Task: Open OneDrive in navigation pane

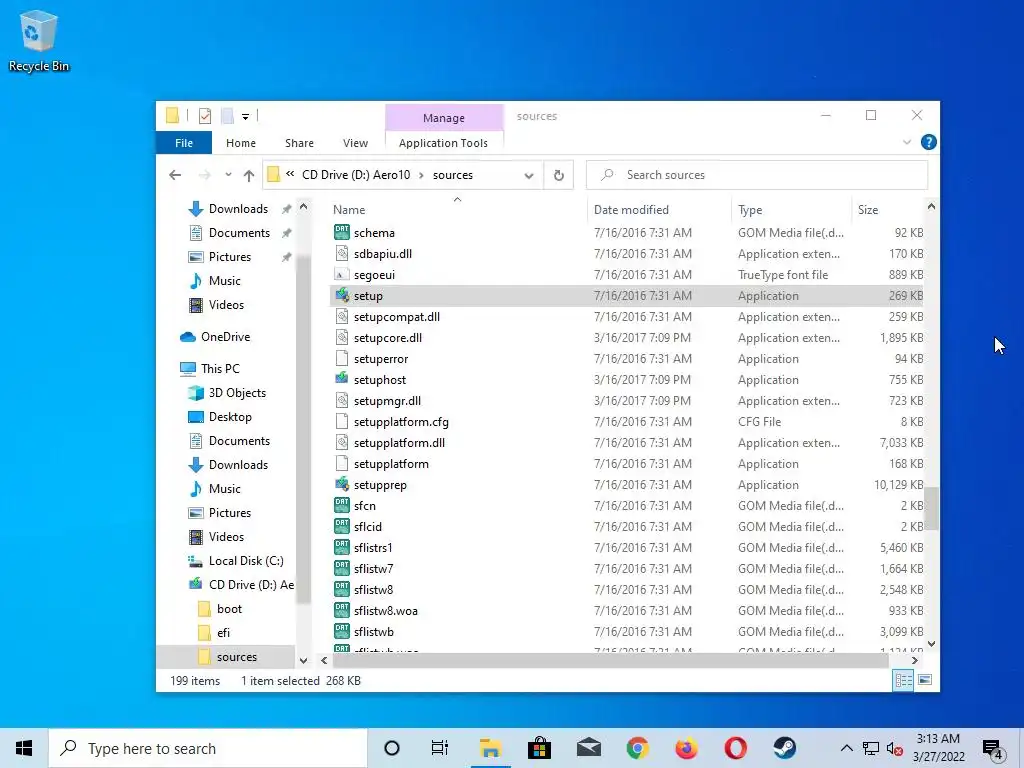Action: coord(225,337)
